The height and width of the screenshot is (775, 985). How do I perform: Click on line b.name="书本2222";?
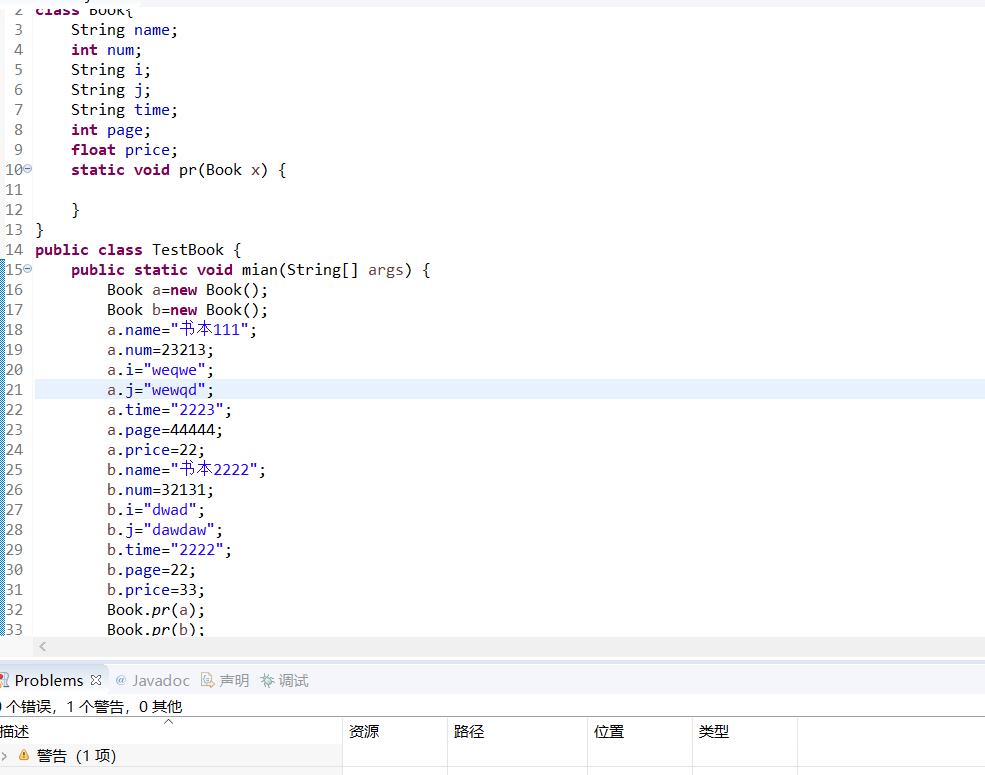click(187, 470)
